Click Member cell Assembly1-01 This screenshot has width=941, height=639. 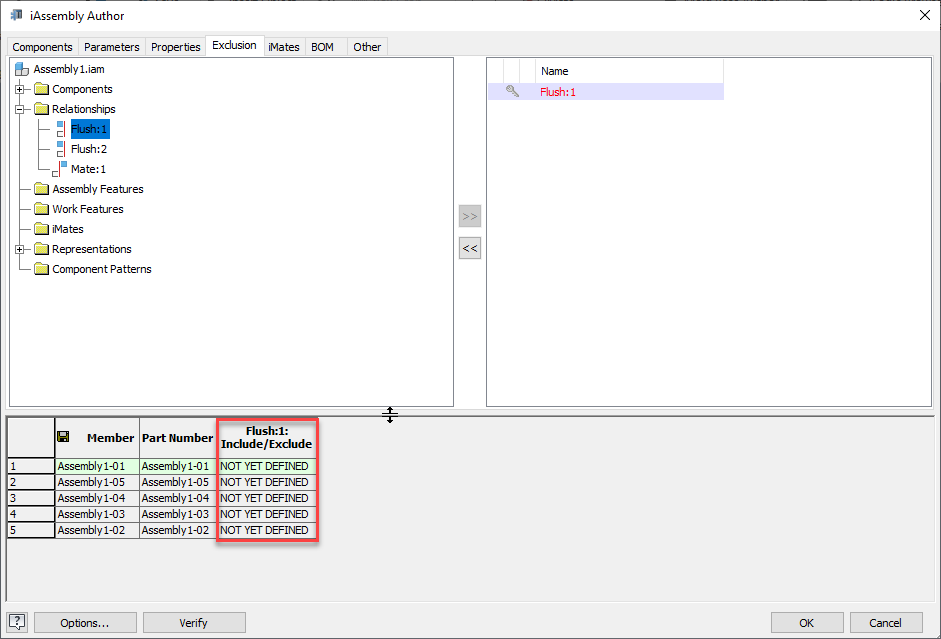pyautogui.click(x=97, y=466)
